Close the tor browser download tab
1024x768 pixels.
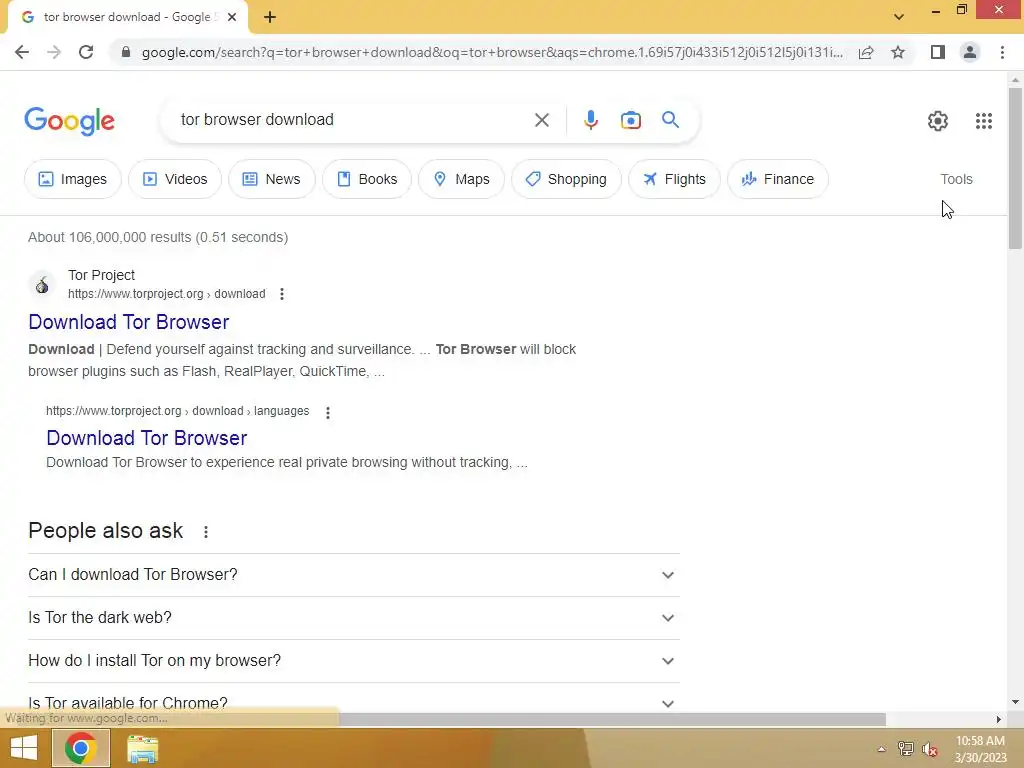(x=232, y=17)
